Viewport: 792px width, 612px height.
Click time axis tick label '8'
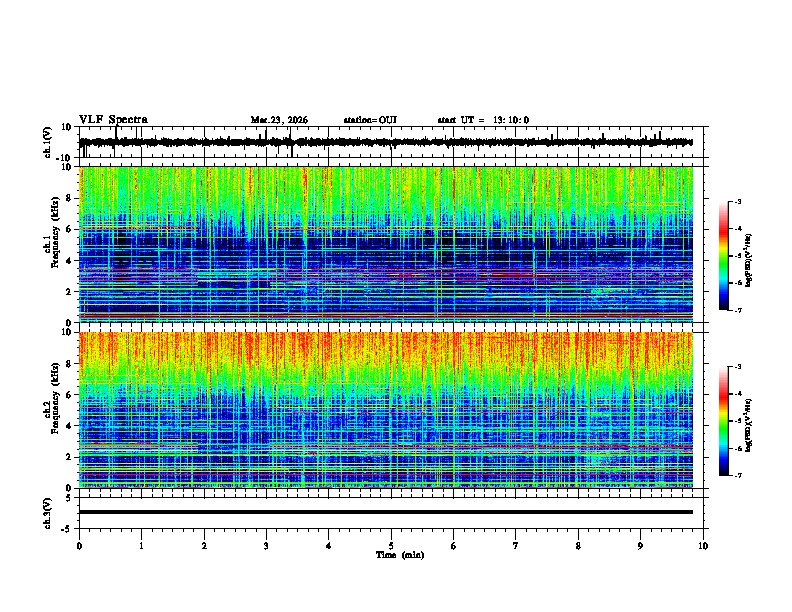point(578,546)
